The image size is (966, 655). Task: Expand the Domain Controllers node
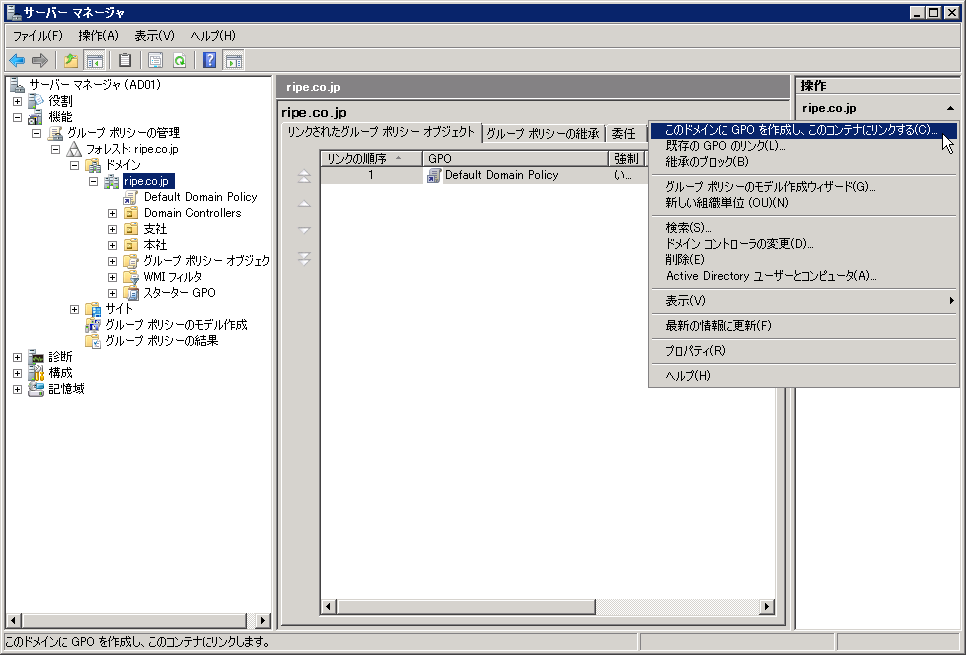[112, 213]
